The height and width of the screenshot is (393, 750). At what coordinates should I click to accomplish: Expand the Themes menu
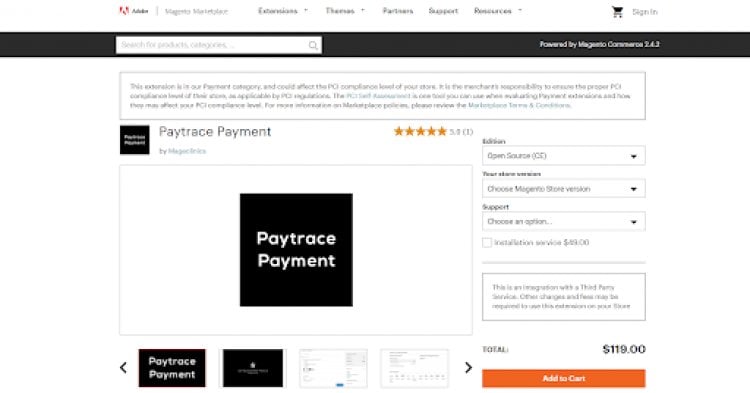[x=345, y=11]
